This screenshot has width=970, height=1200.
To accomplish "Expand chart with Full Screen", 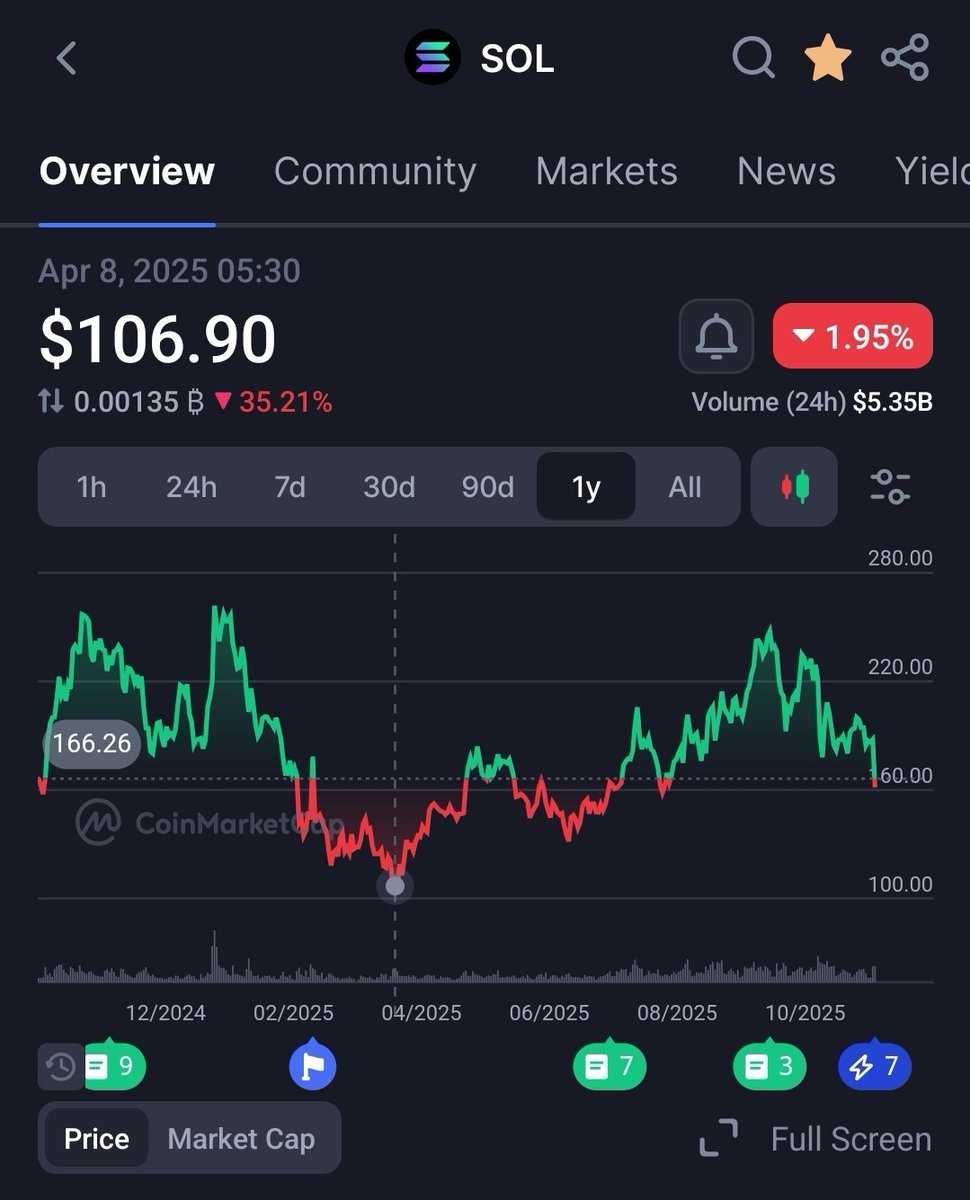I will point(815,1139).
